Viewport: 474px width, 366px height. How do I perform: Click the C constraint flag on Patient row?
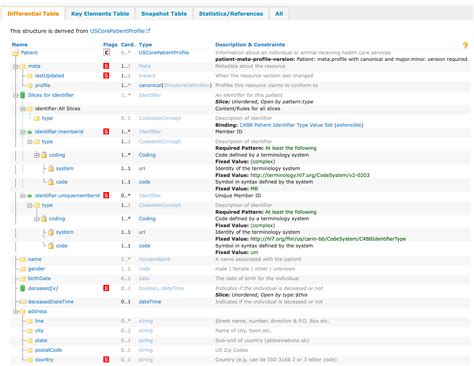(106, 52)
